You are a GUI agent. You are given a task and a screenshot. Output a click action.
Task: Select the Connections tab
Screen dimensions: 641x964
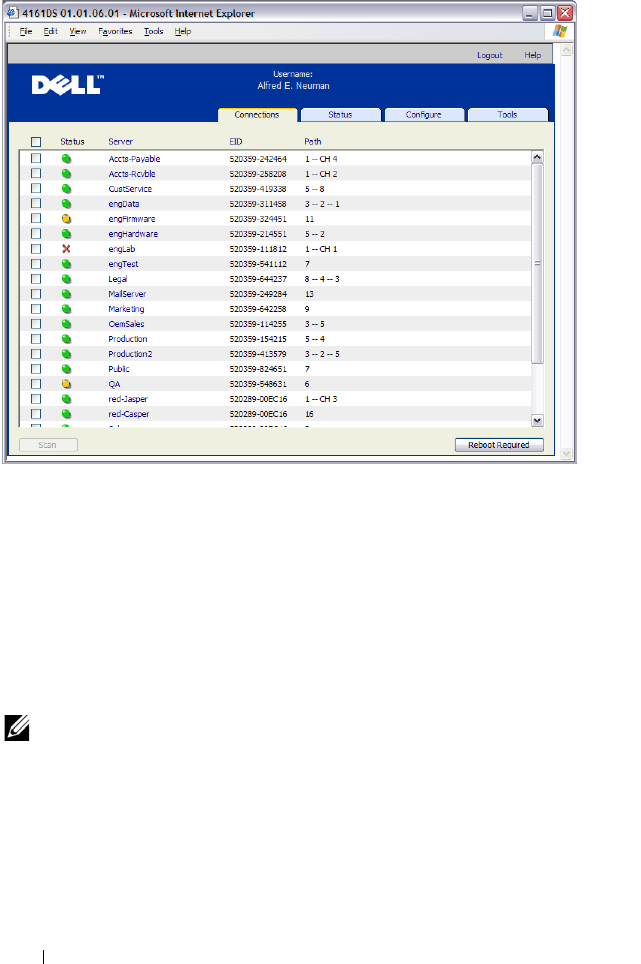(x=257, y=115)
